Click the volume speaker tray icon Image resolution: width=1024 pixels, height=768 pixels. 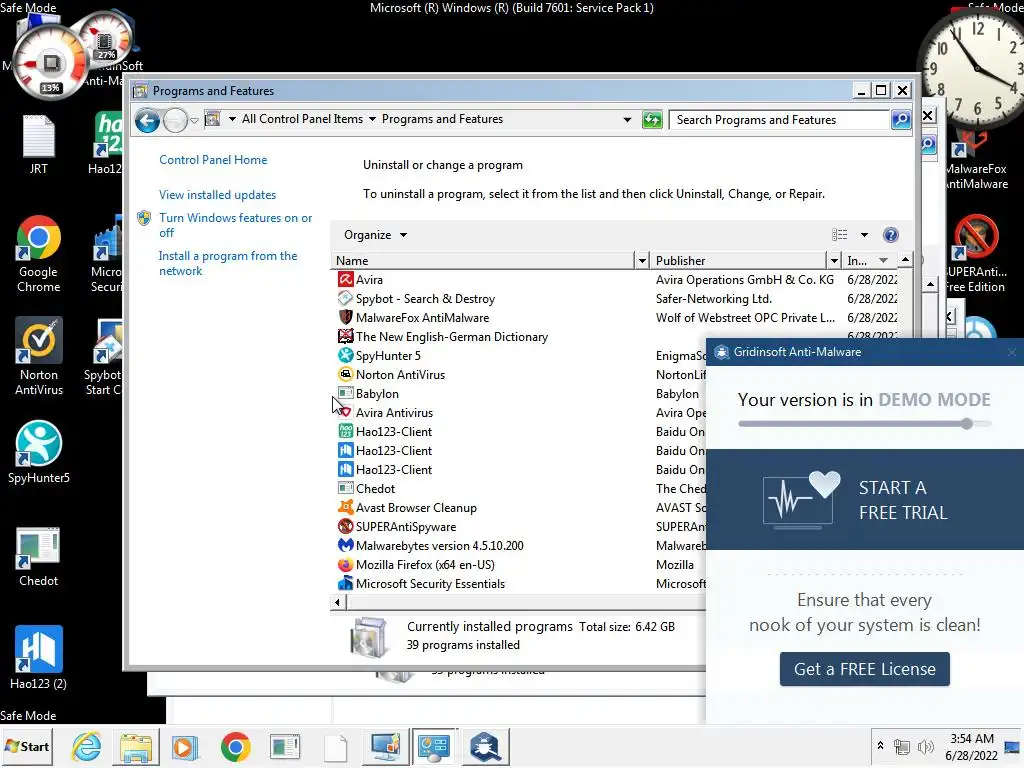tap(925, 747)
